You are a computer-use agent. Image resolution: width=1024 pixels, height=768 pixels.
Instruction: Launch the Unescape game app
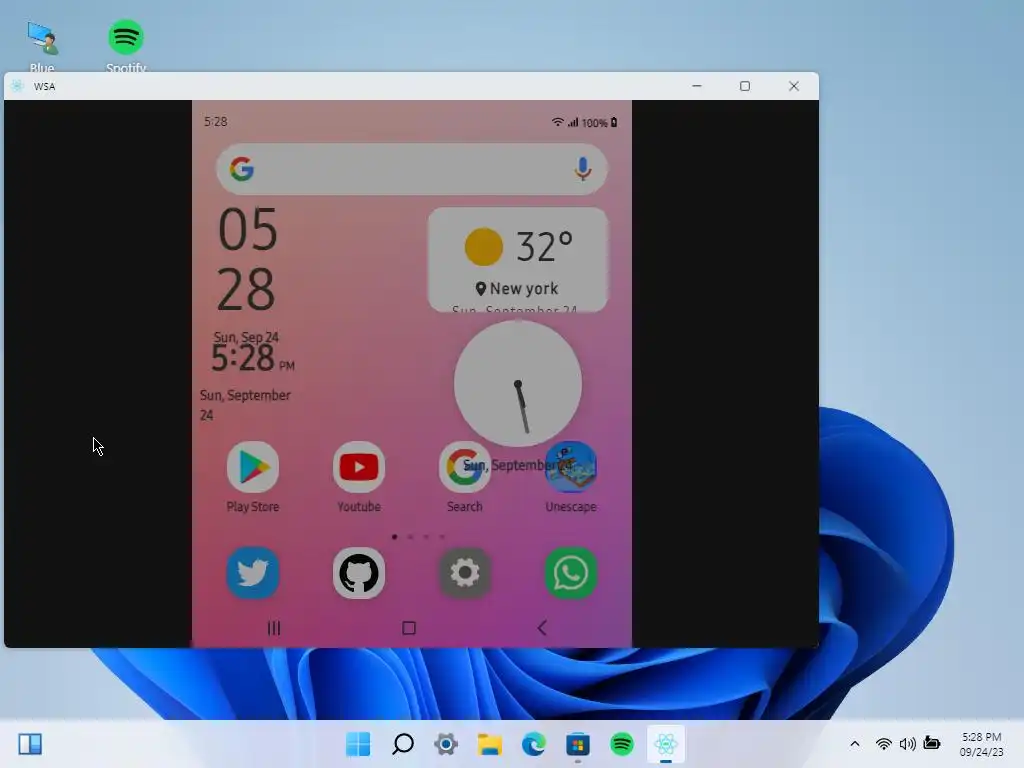click(571, 467)
